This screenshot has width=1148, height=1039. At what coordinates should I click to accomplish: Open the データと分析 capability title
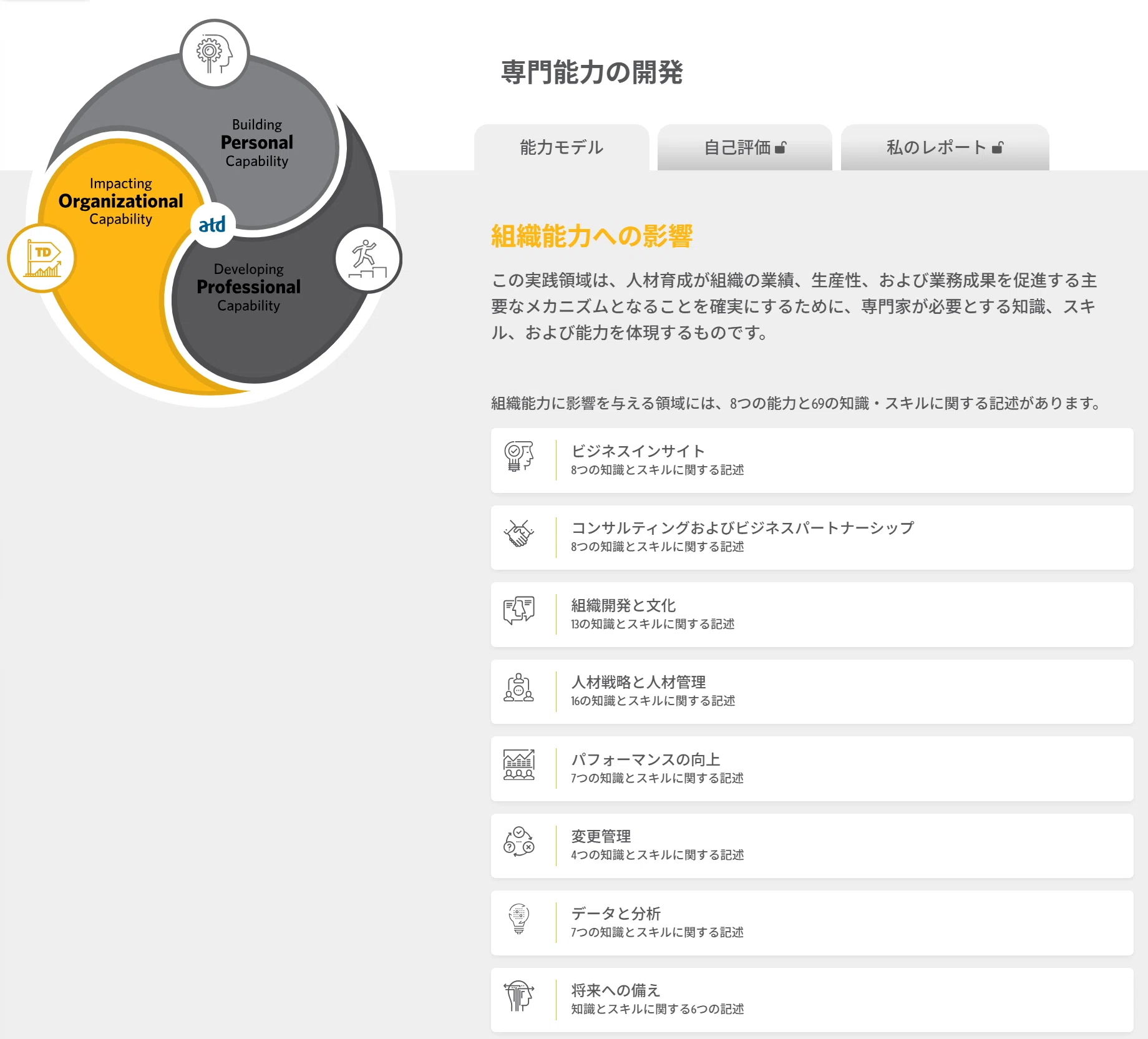coord(616,914)
